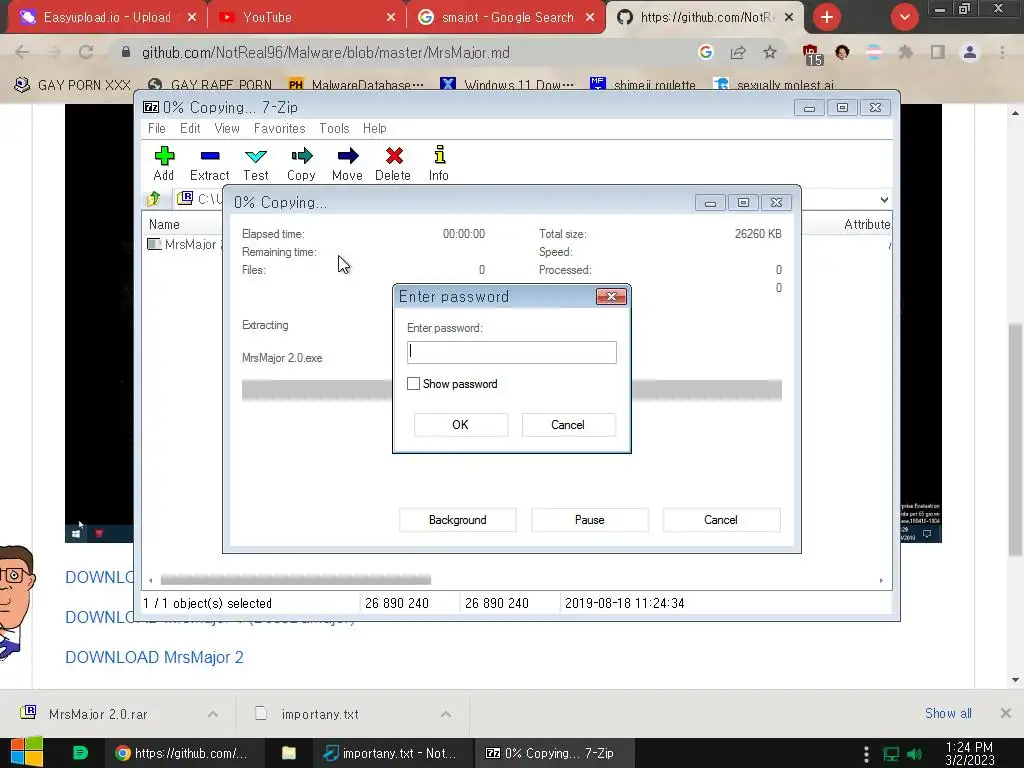Reload the GitHub page
This screenshot has height=768, width=1024.
point(86,52)
